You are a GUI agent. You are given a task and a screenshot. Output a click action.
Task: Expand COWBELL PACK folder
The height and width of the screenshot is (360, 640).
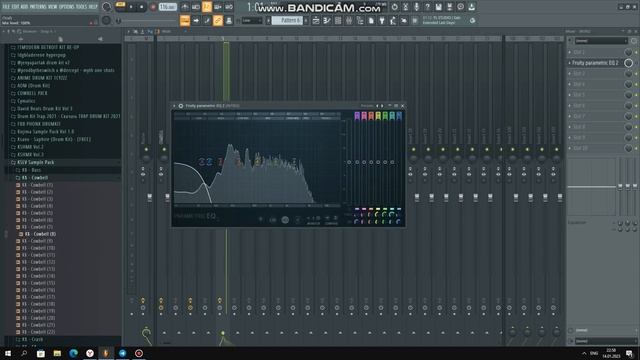[32, 93]
